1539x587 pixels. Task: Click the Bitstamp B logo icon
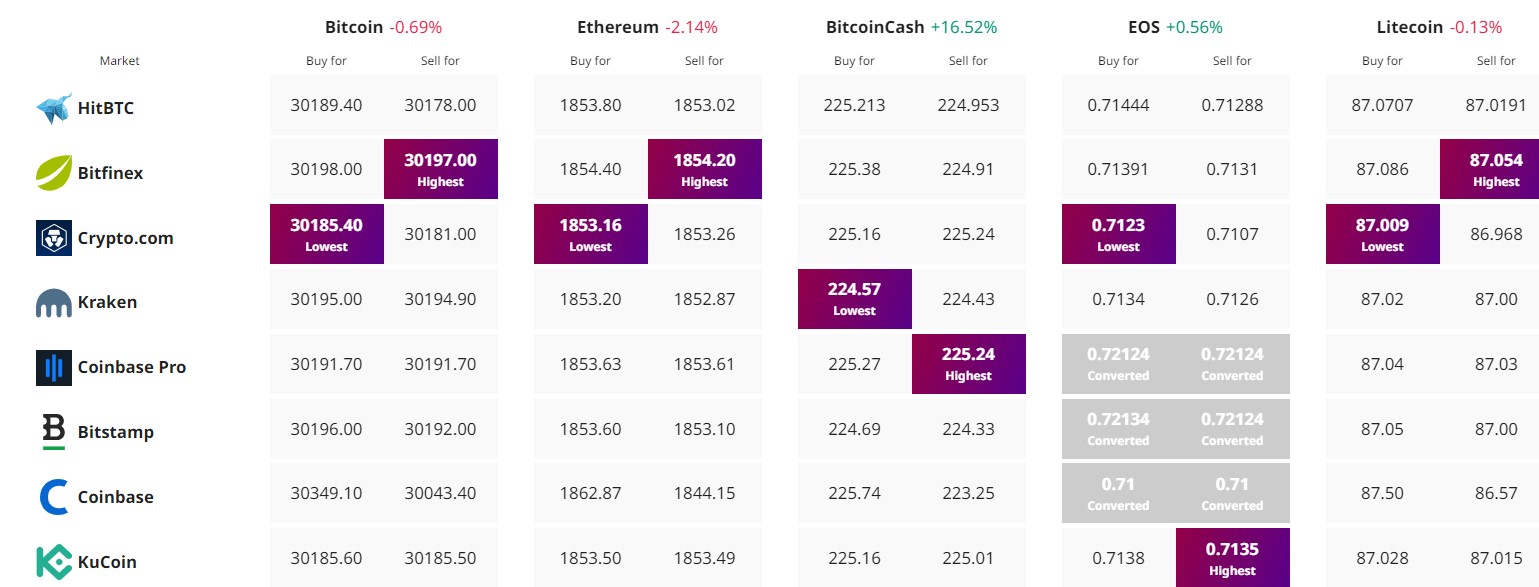pyautogui.click(x=53, y=432)
